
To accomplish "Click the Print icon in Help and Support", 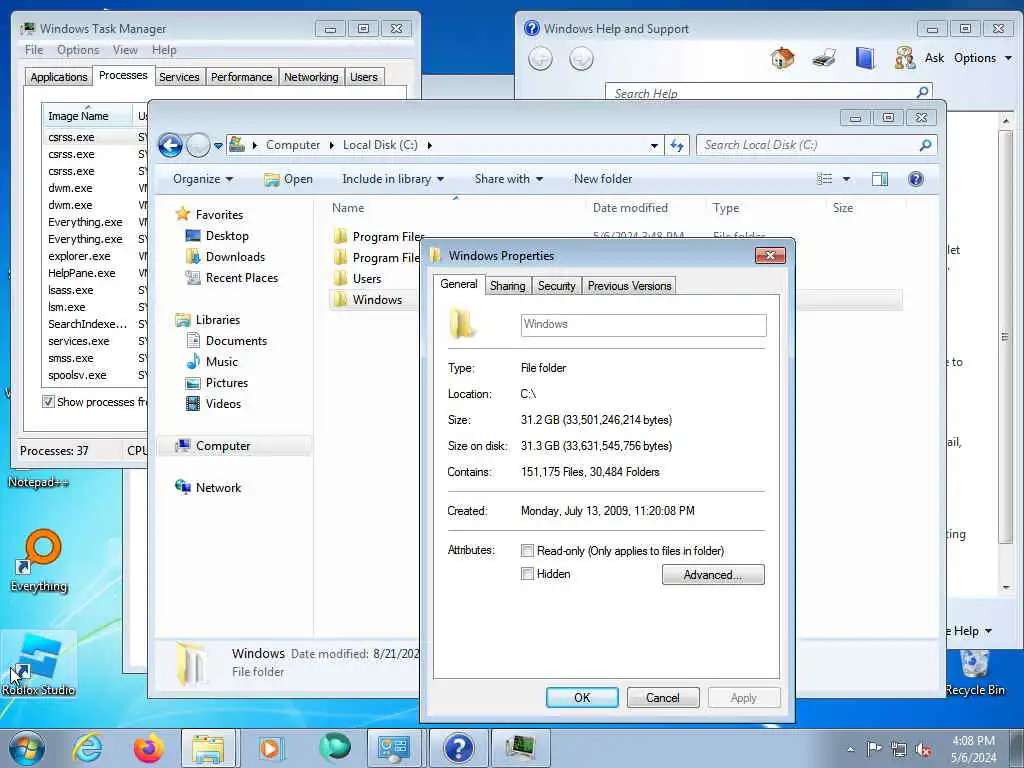I will point(824,58).
